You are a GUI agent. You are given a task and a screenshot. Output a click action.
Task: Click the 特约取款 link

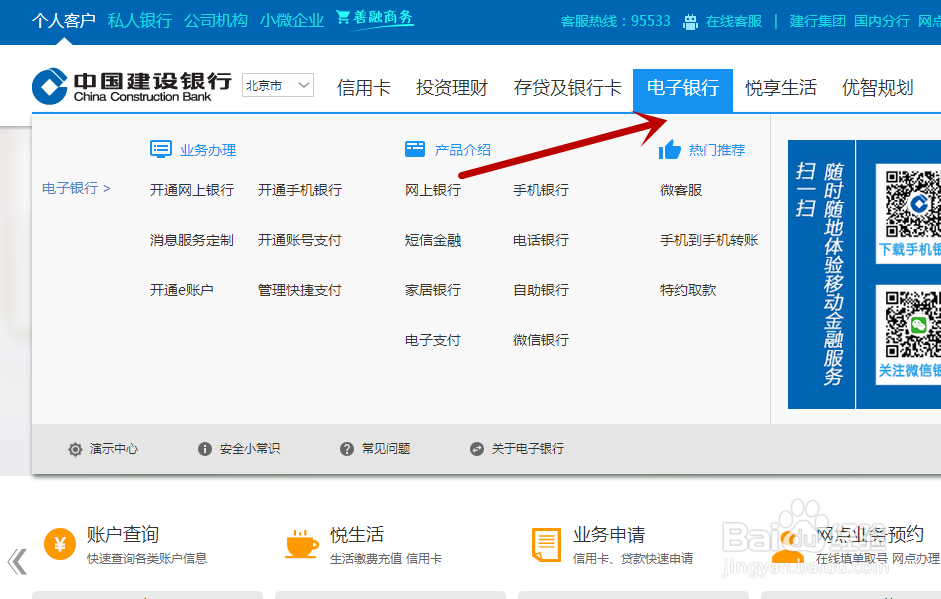pos(688,290)
